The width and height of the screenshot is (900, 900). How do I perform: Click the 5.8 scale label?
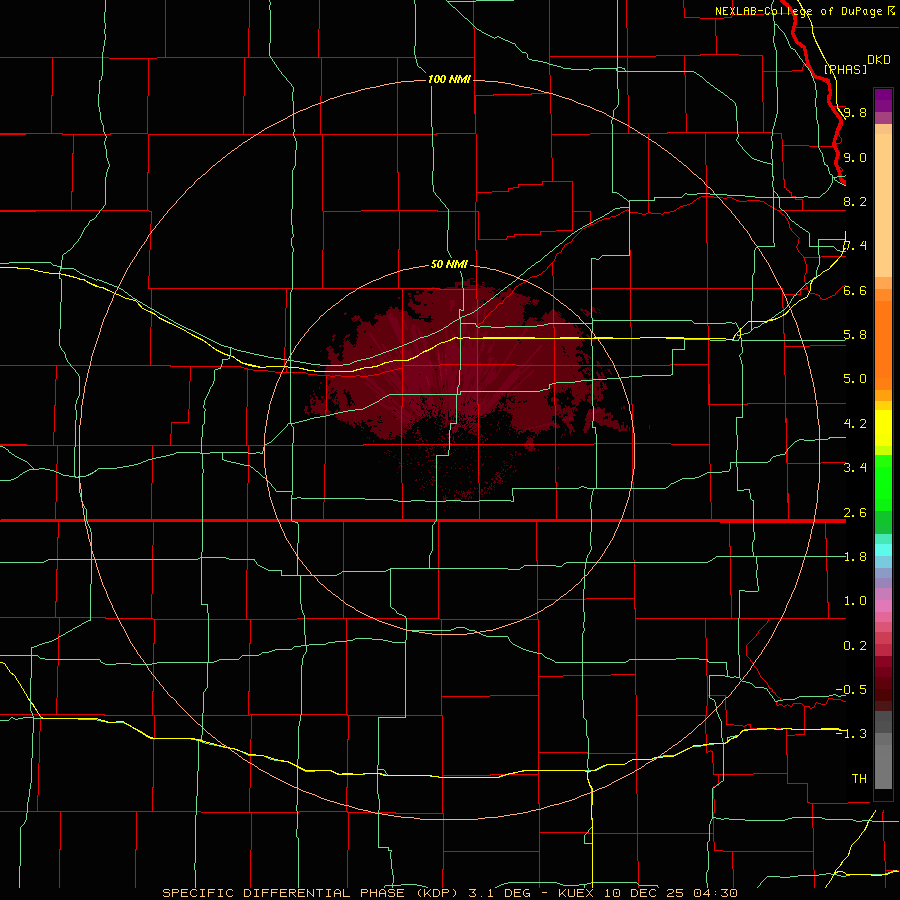(855, 335)
